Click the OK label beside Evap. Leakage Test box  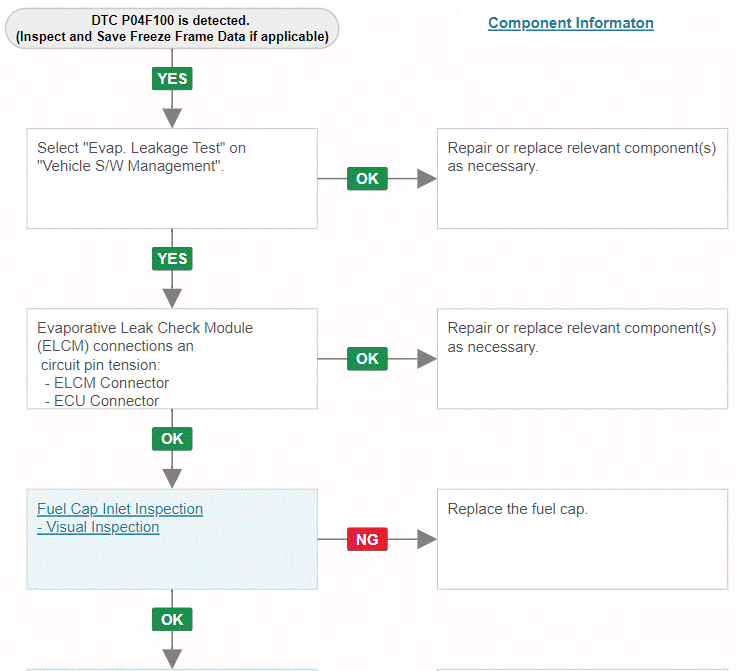pyautogui.click(x=367, y=179)
